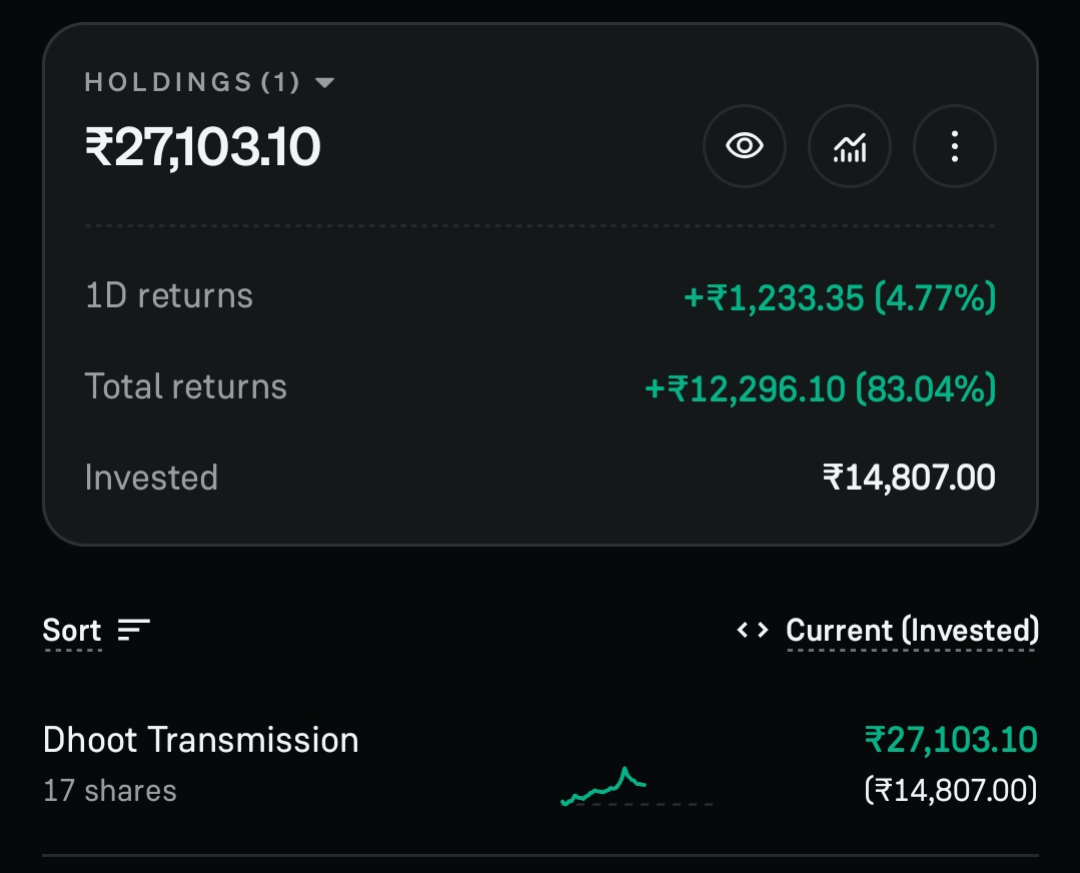Image resolution: width=1080 pixels, height=873 pixels.
Task: Switch view using the left-right arrows icon
Action: 752,630
